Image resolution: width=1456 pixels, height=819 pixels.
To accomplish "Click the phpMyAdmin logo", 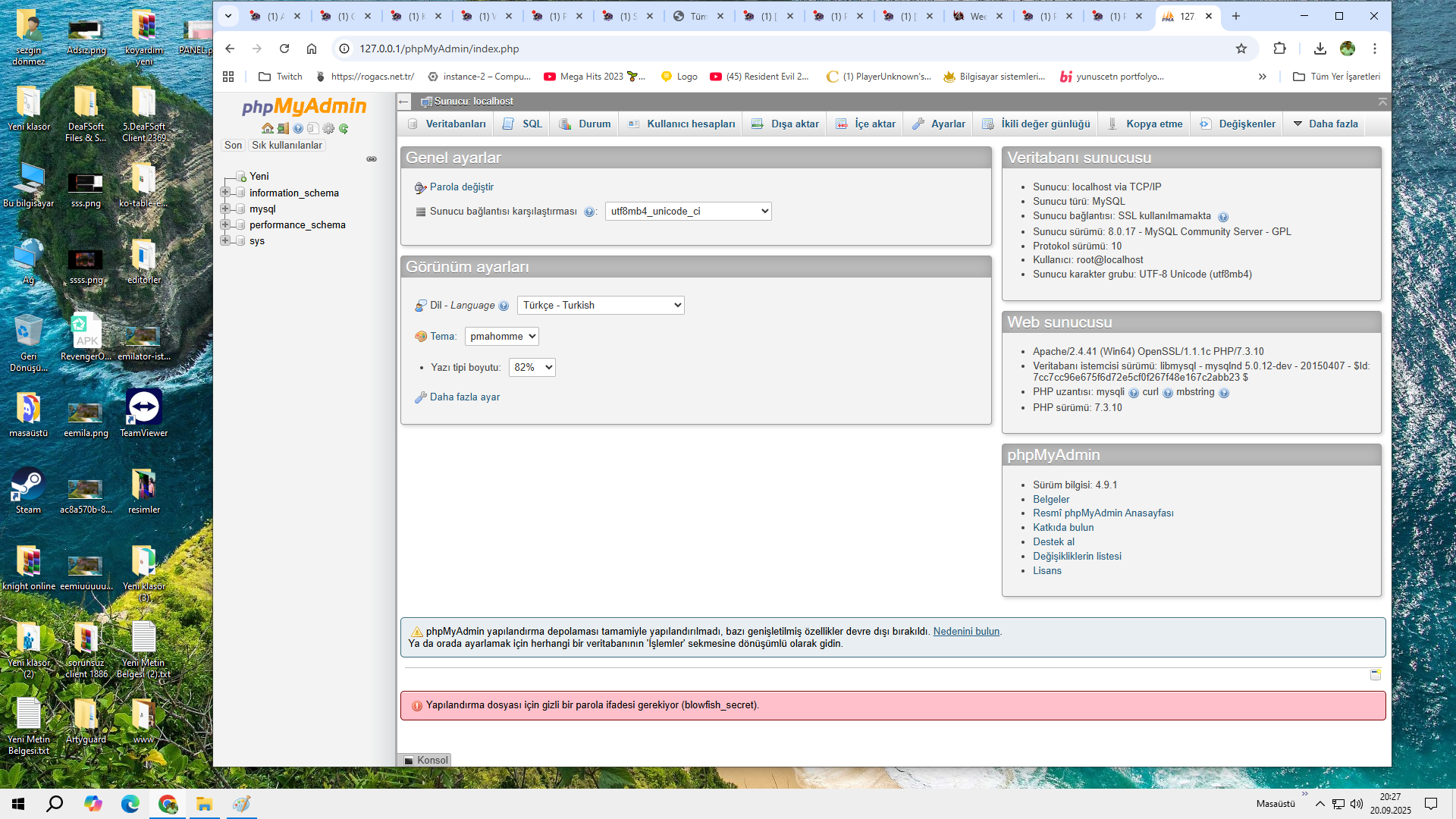I will tap(304, 106).
